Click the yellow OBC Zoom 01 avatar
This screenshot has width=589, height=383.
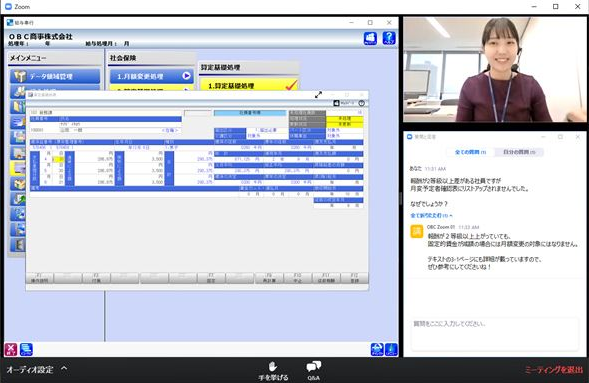pyautogui.click(x=417, y=231)
